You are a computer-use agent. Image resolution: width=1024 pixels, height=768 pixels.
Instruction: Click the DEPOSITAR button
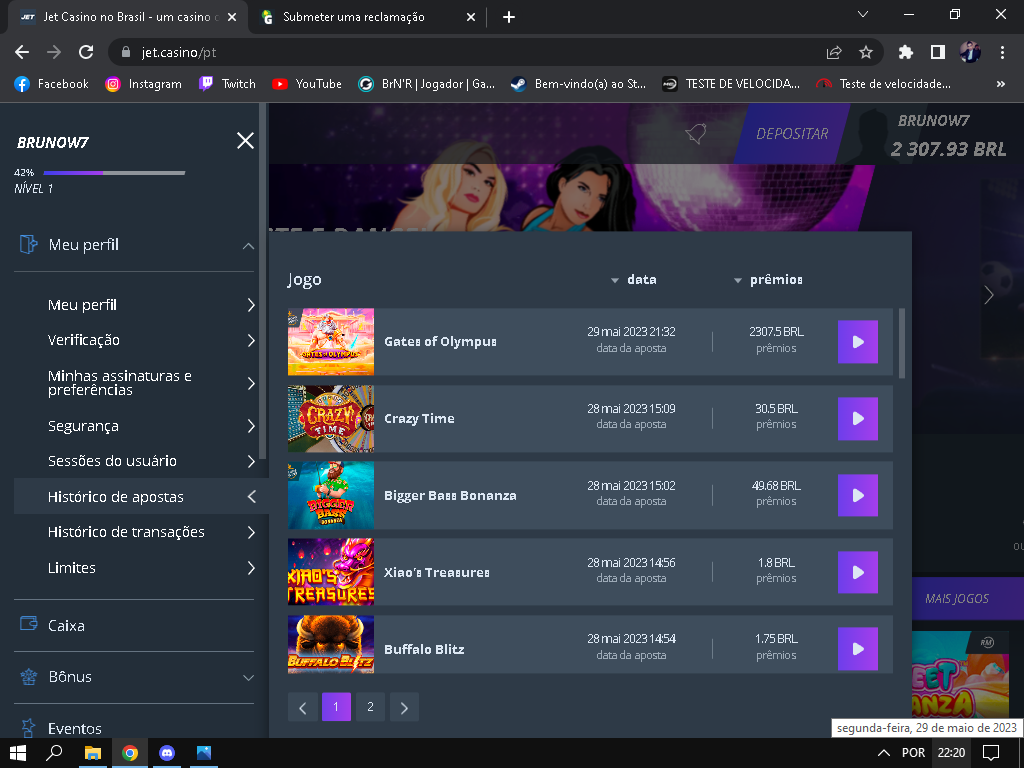tap(791, 134)
